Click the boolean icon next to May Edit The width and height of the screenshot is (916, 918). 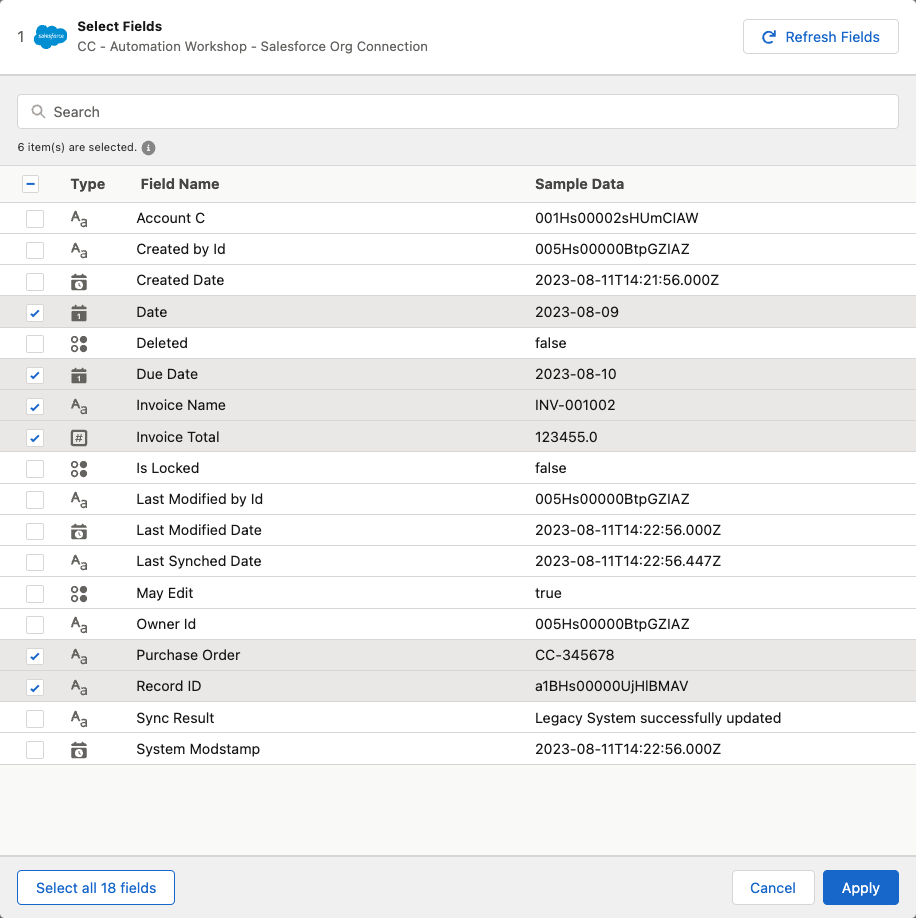79,593
